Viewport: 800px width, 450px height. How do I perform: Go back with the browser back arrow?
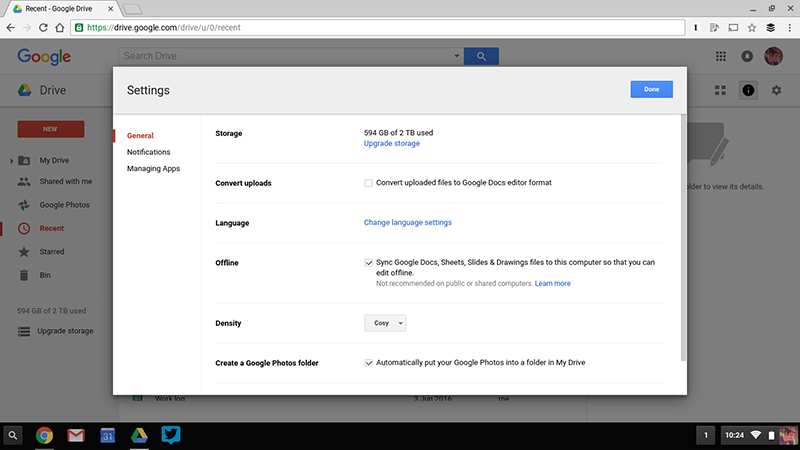pos(11,28)
